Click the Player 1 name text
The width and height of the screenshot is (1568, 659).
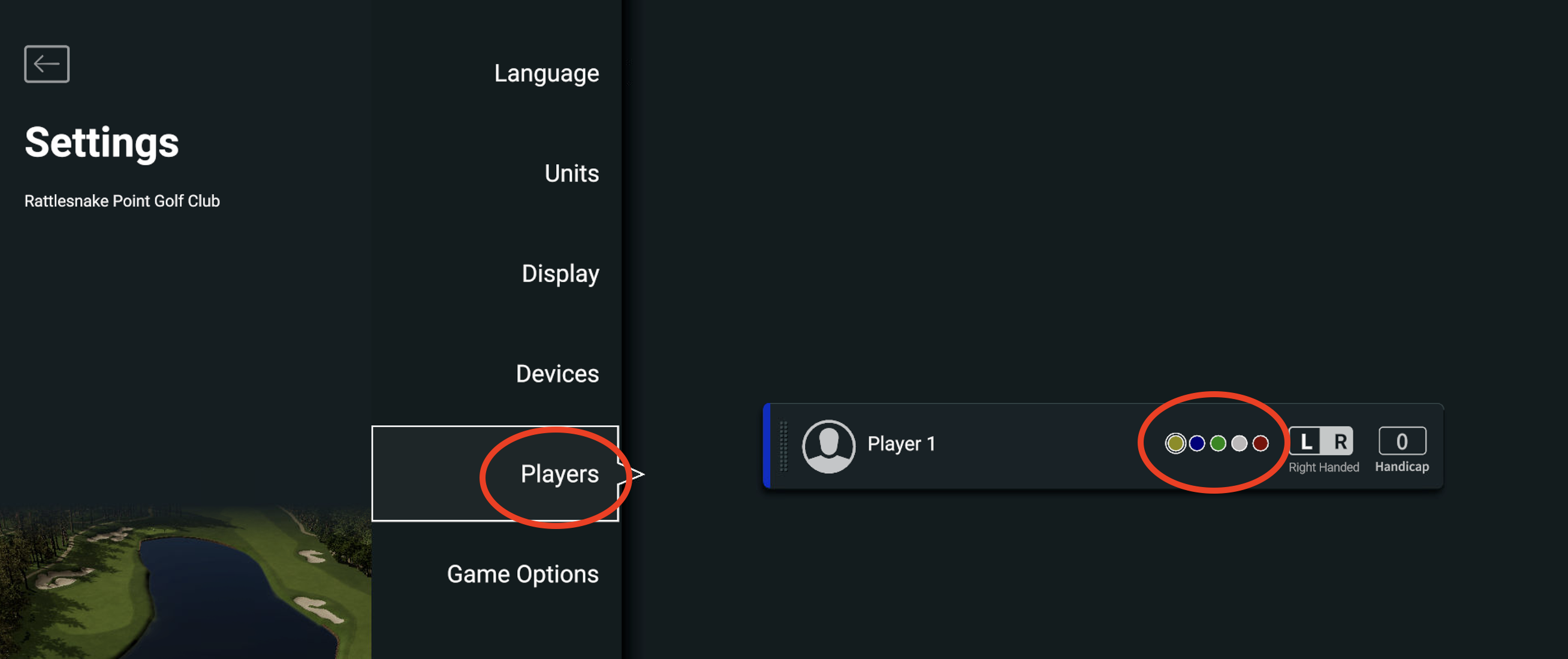point(901,444)
